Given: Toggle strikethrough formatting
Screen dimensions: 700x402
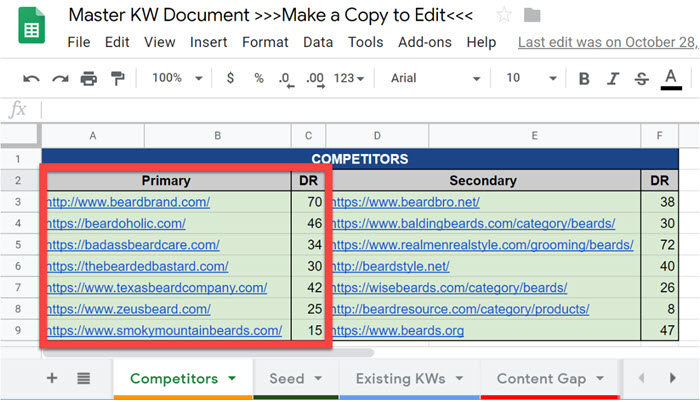Looking at the screenshot, I should [642, 79].
